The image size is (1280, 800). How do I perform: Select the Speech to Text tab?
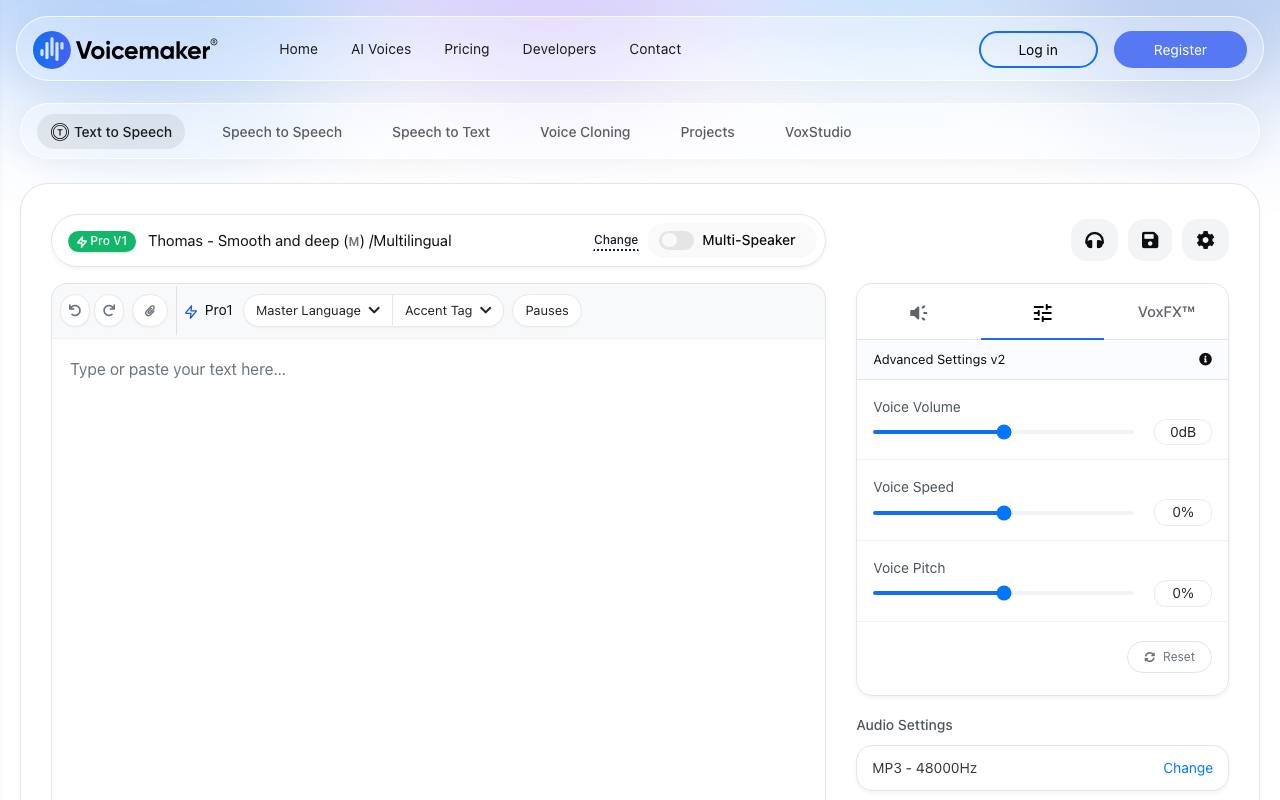click(x=441, y=132)
